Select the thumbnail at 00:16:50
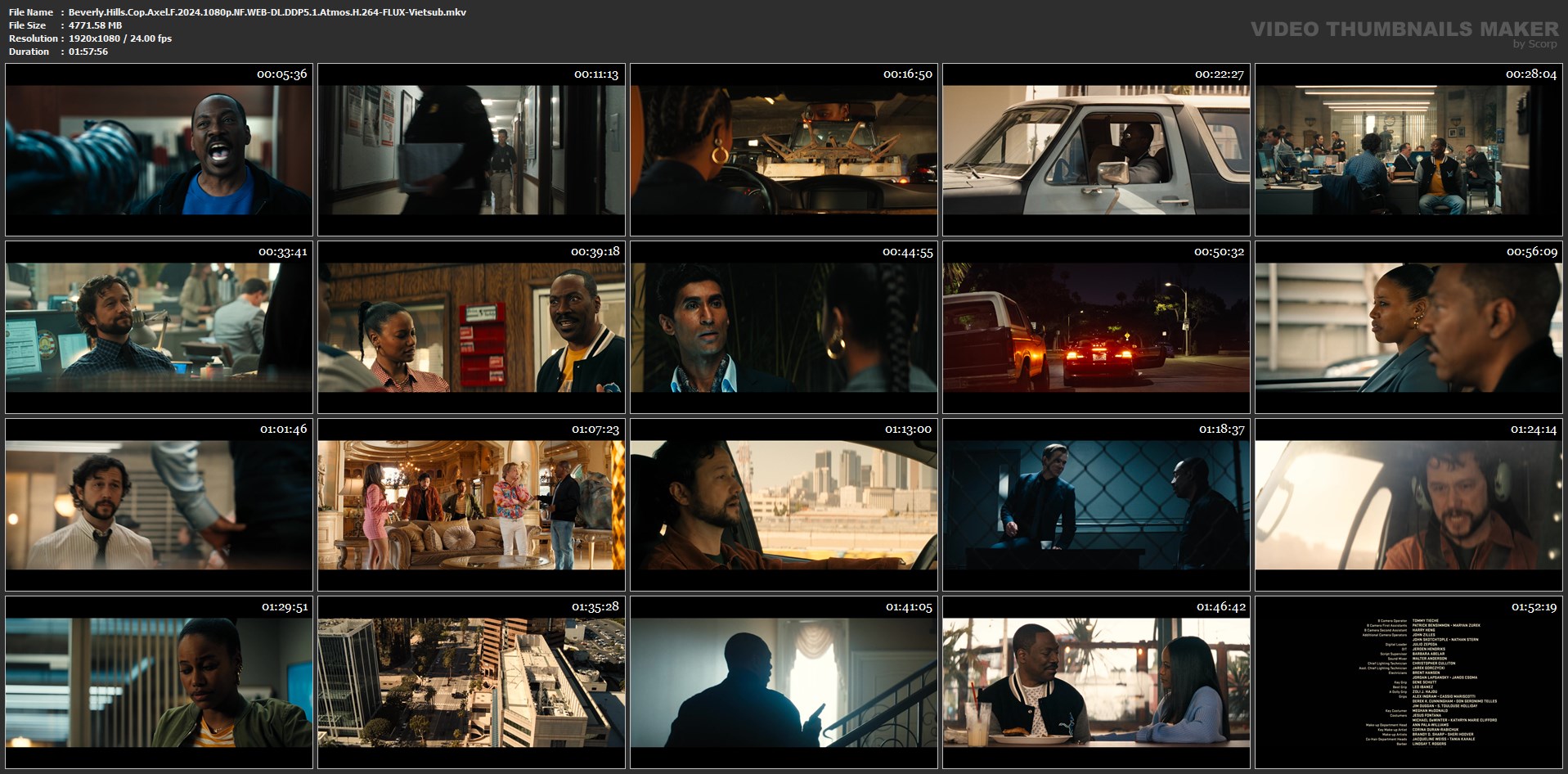This screenshot has width=1568, height=774. (x=784, y=150)
